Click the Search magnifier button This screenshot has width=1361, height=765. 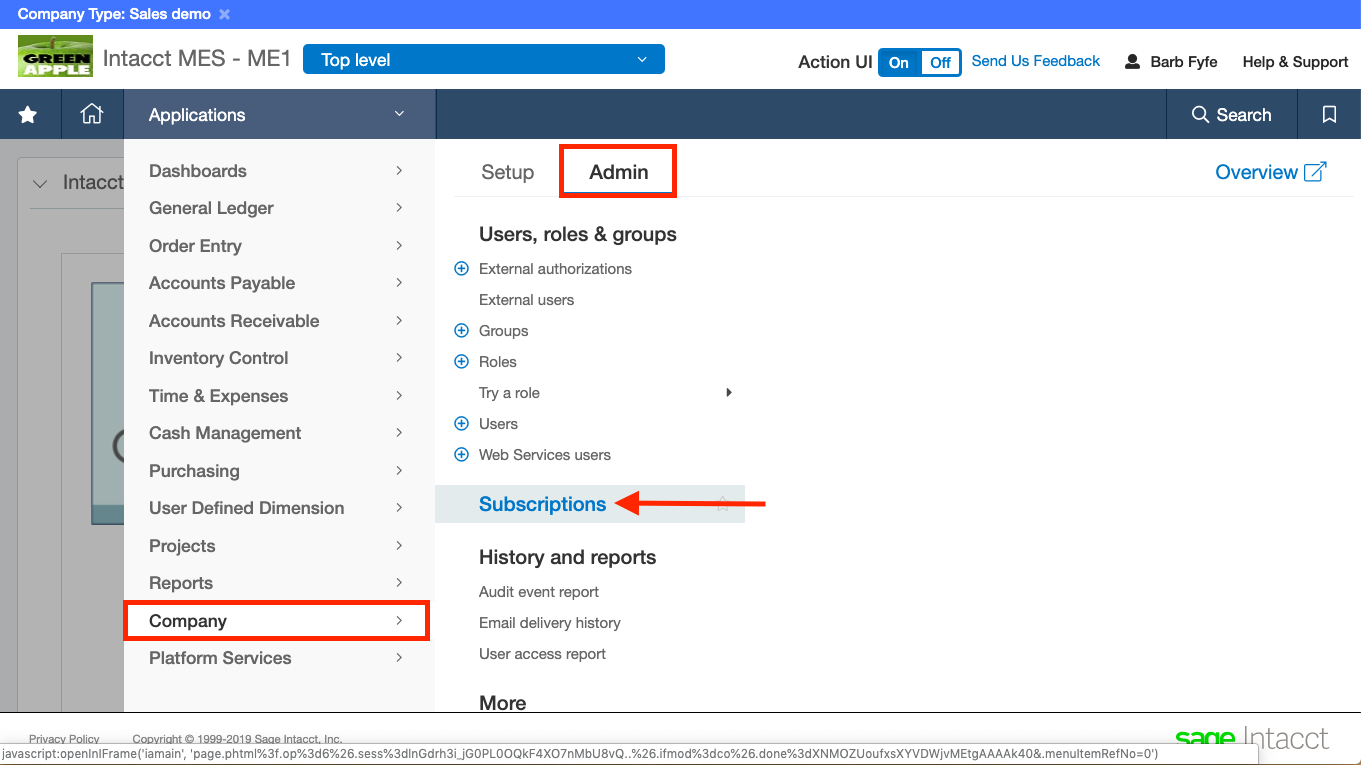(1231, 115)
